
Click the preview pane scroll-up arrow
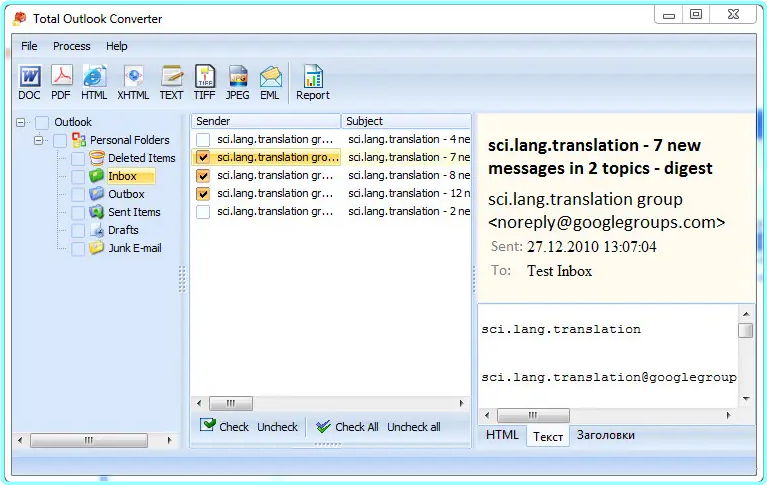[x=746, y=314]
